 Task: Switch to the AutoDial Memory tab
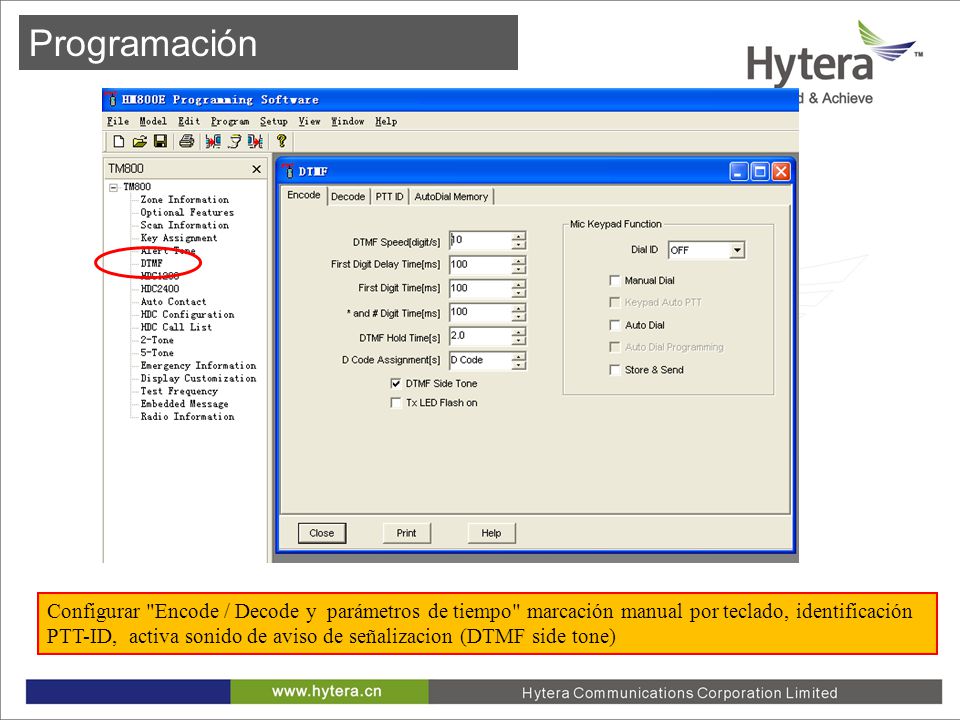coord(451,197)
